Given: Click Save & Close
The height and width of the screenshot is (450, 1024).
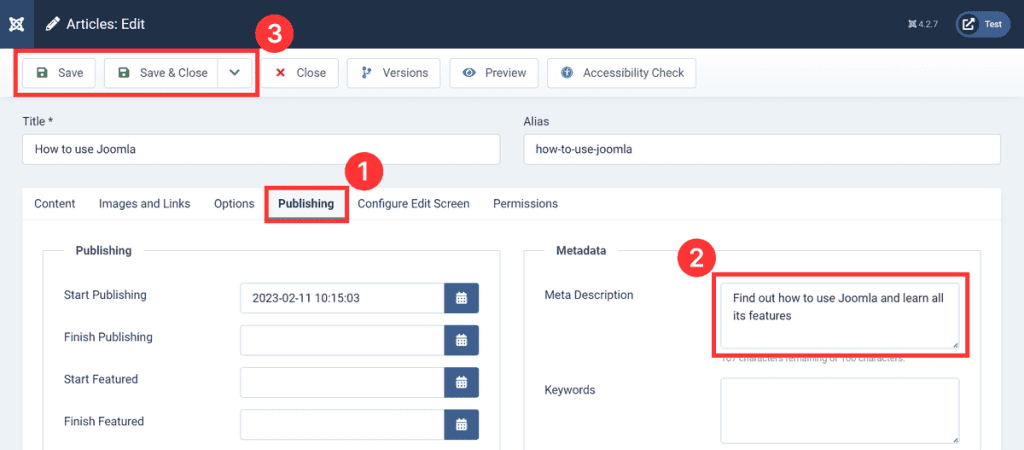Looking at the screenshot, I should 161,72.
